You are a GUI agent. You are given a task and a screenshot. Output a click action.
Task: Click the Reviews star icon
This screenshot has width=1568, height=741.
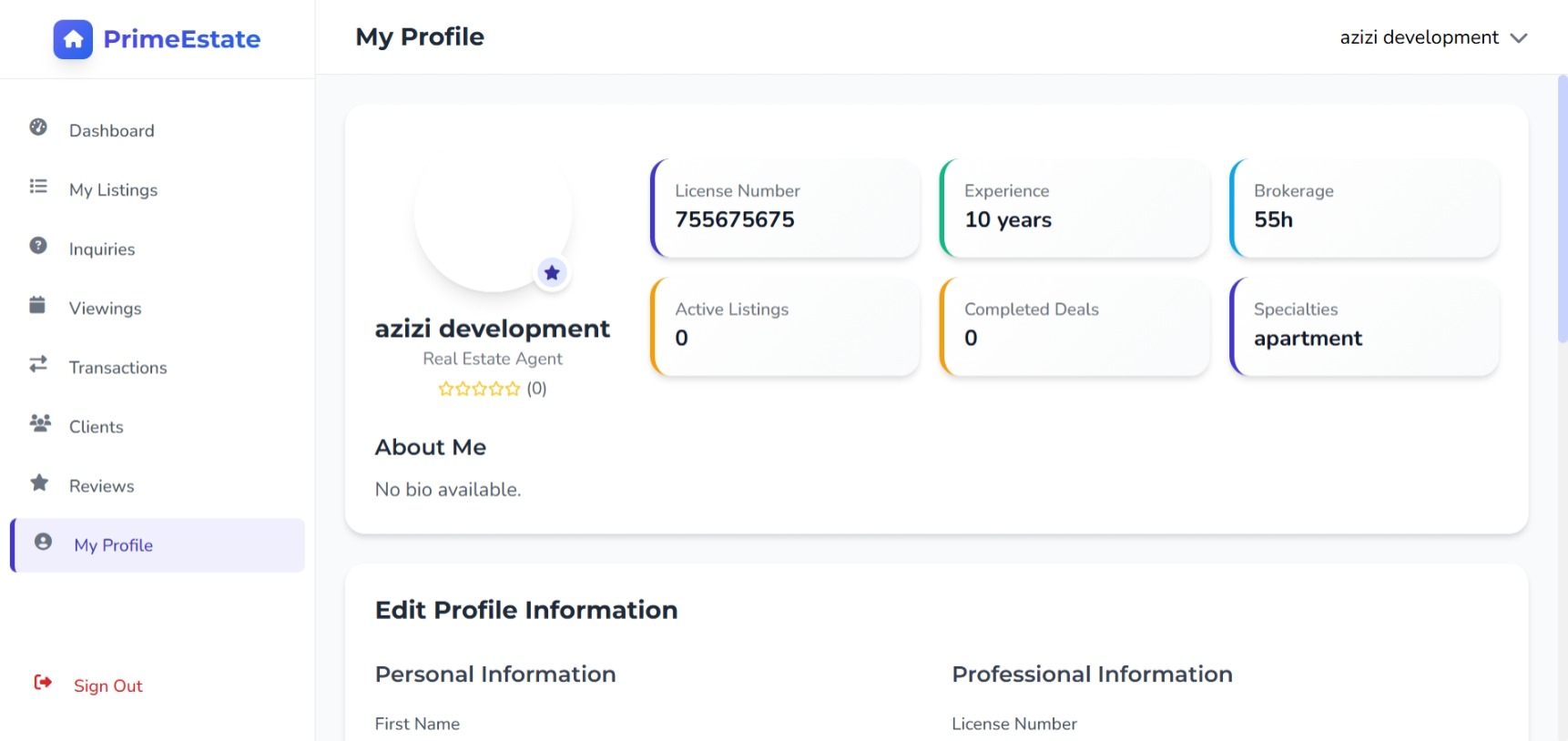click(x=39, y=482)
